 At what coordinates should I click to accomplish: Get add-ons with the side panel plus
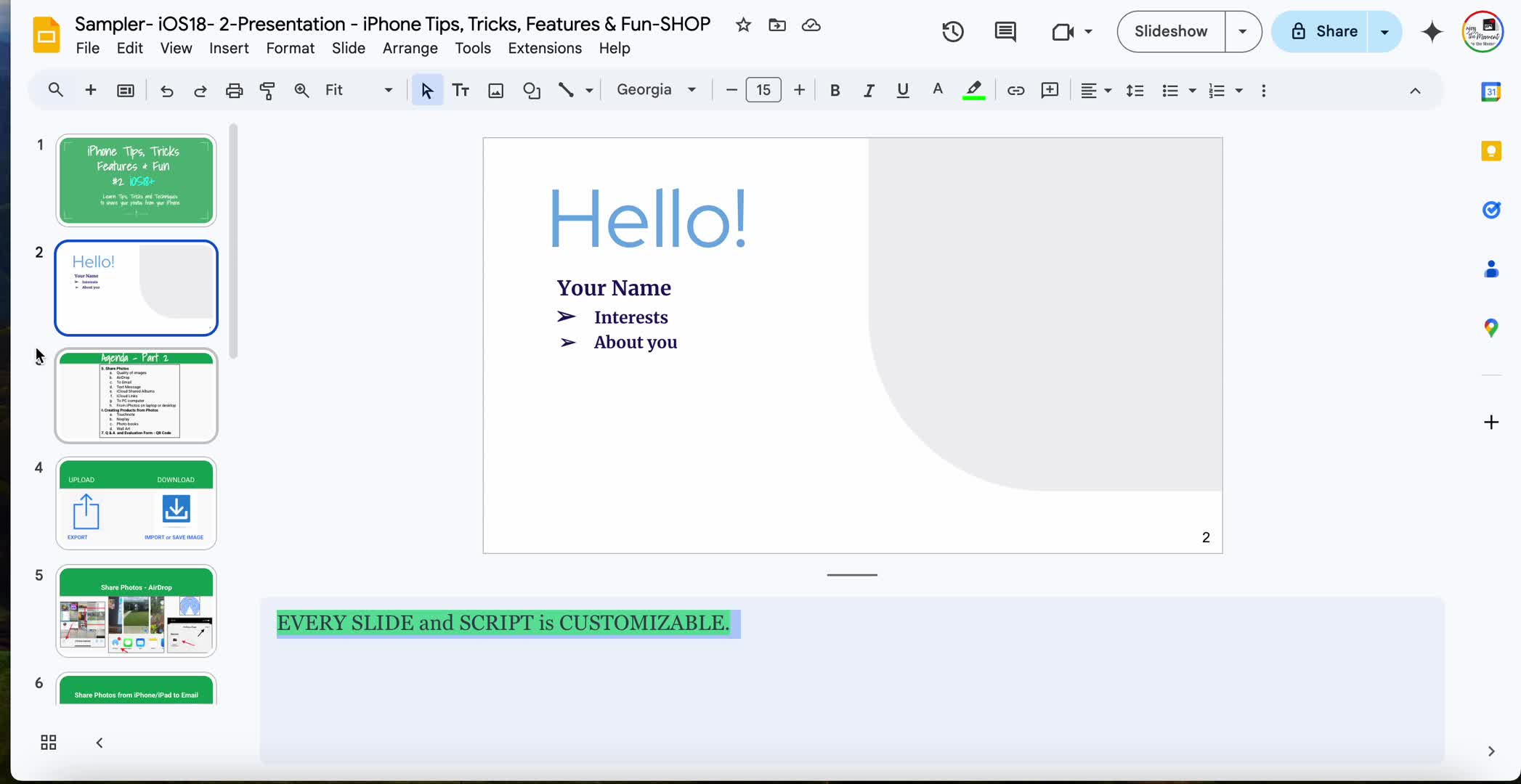pos(1491,422)
